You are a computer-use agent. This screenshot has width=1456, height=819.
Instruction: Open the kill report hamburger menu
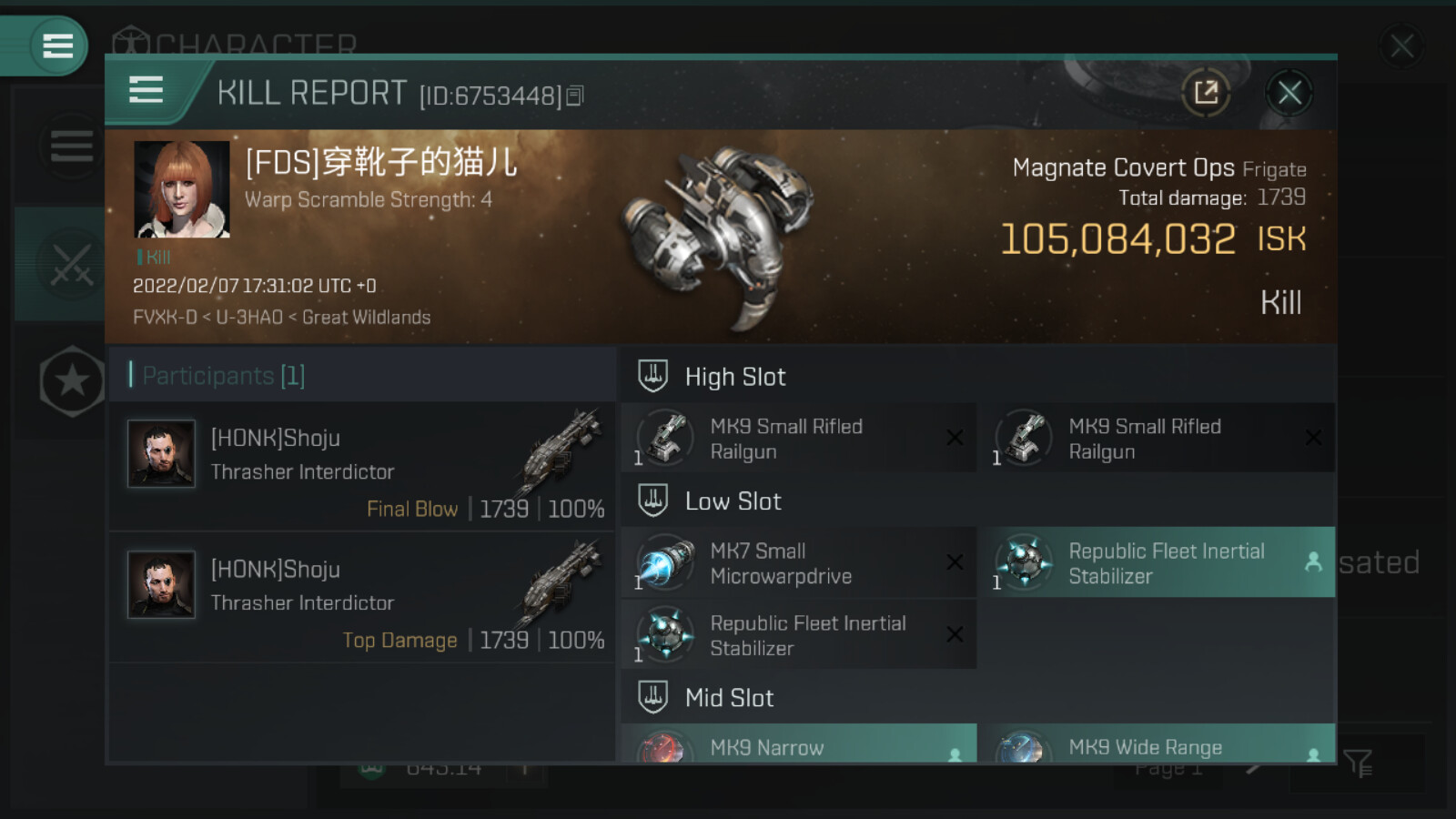pos(147,91)
